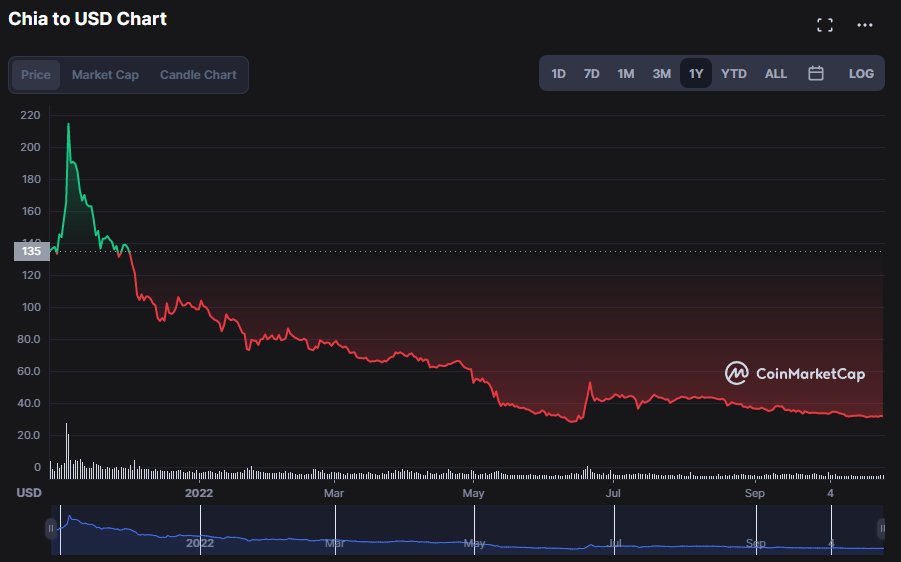Click the 220 y-axis value
The width and height of the screenshot is (901, 562).
(30, 115)
